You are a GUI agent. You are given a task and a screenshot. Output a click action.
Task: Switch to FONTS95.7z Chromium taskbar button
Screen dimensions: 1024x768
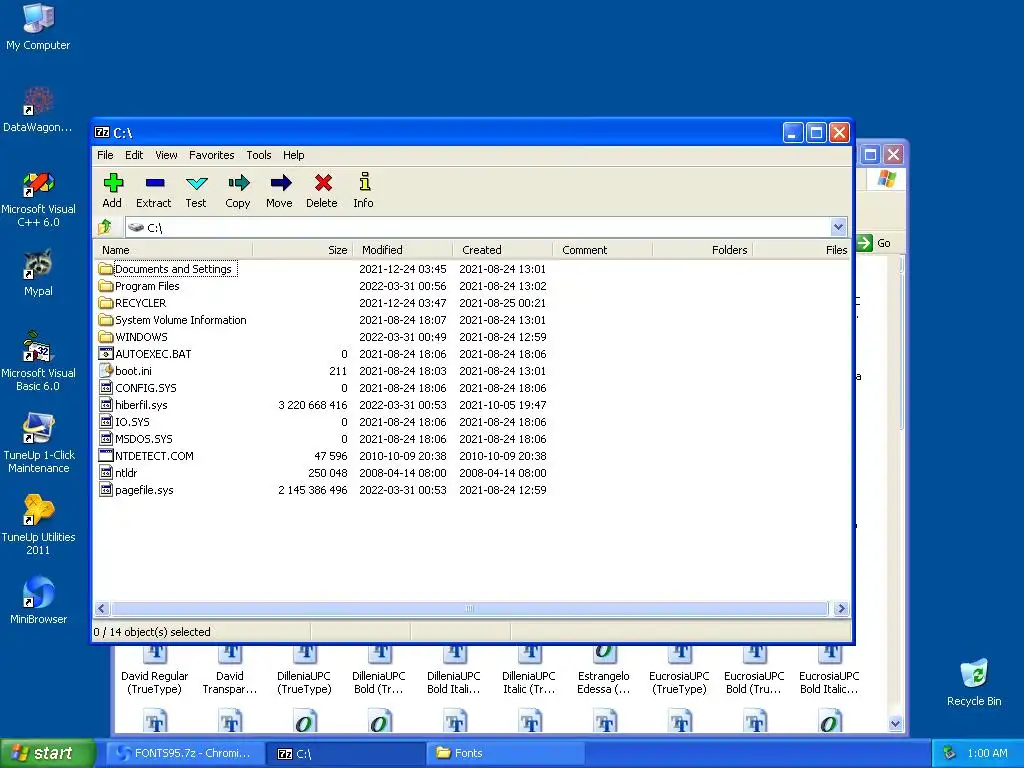tap(185, 754)
